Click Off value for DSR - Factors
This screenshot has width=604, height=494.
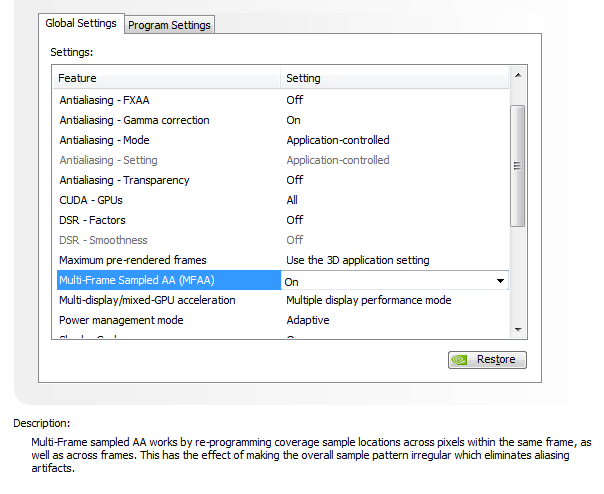[295, 220]
